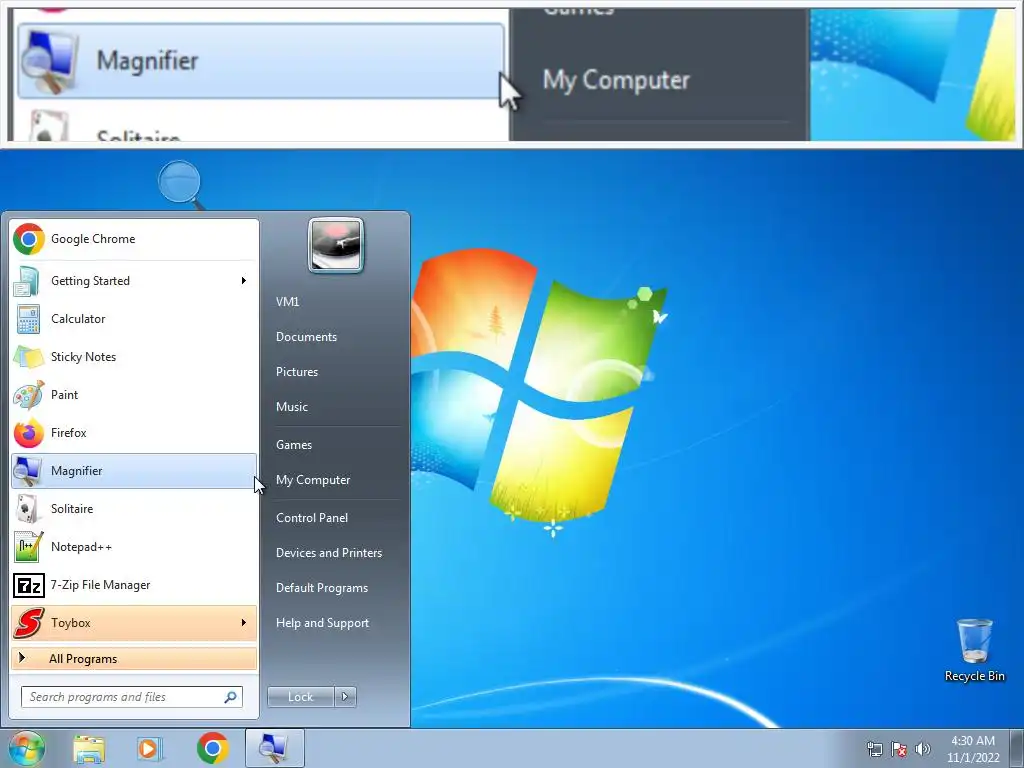Open Help and Support
The image size is (1024, 768).
coord(323,623)
